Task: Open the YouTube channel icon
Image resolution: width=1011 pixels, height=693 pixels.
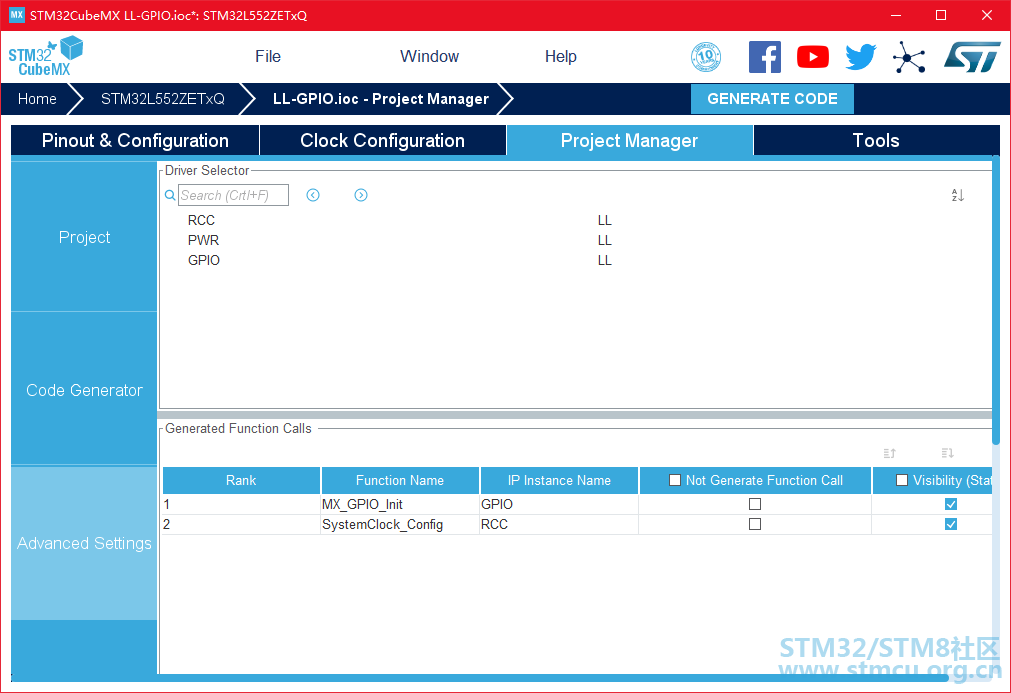Action: coord(812,57)
